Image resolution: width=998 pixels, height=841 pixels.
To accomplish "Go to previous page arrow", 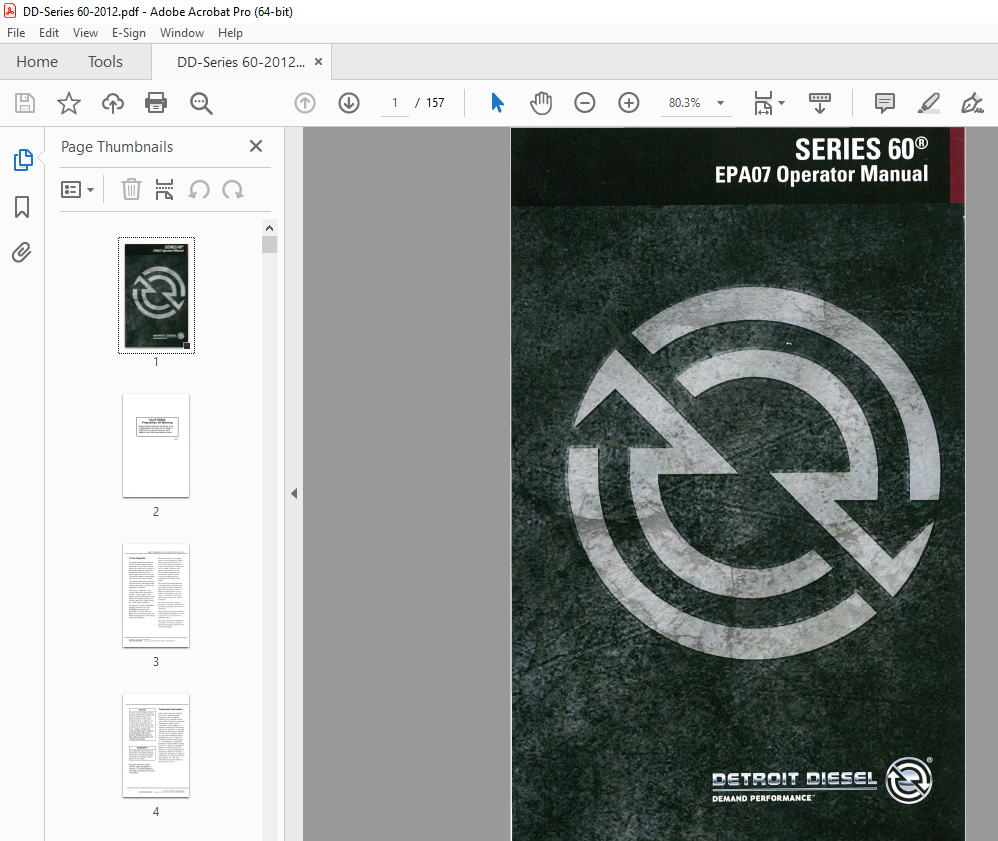I will pos(305,103).
